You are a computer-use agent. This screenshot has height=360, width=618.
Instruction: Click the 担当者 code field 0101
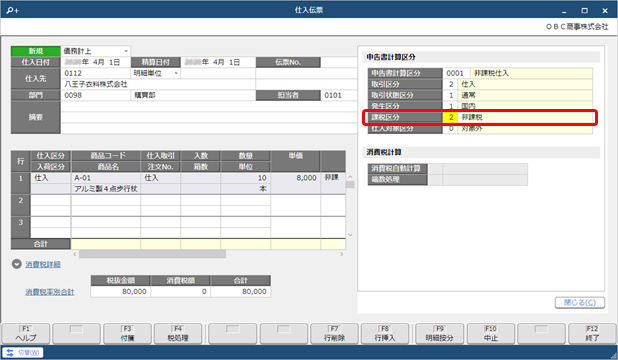339,95
